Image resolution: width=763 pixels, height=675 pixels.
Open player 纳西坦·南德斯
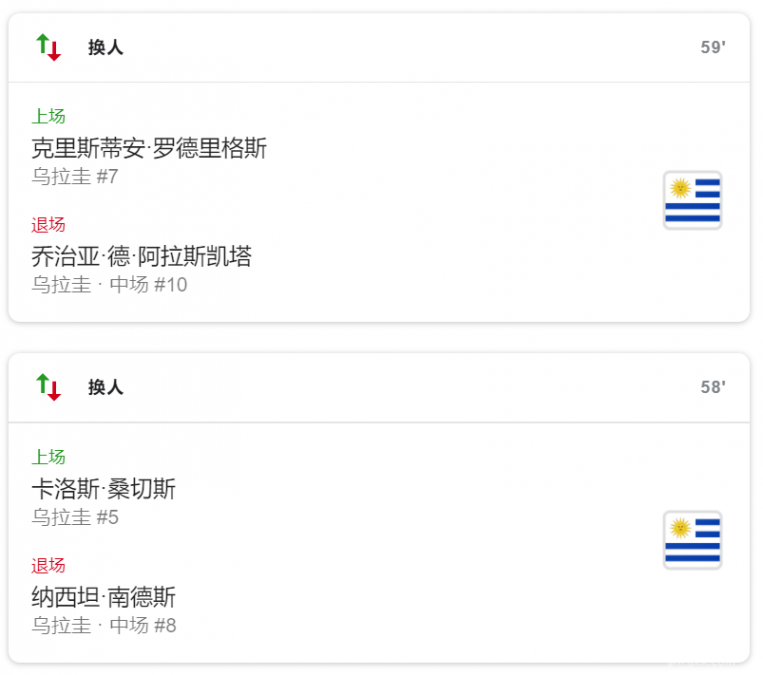click(x=103, y=597)
